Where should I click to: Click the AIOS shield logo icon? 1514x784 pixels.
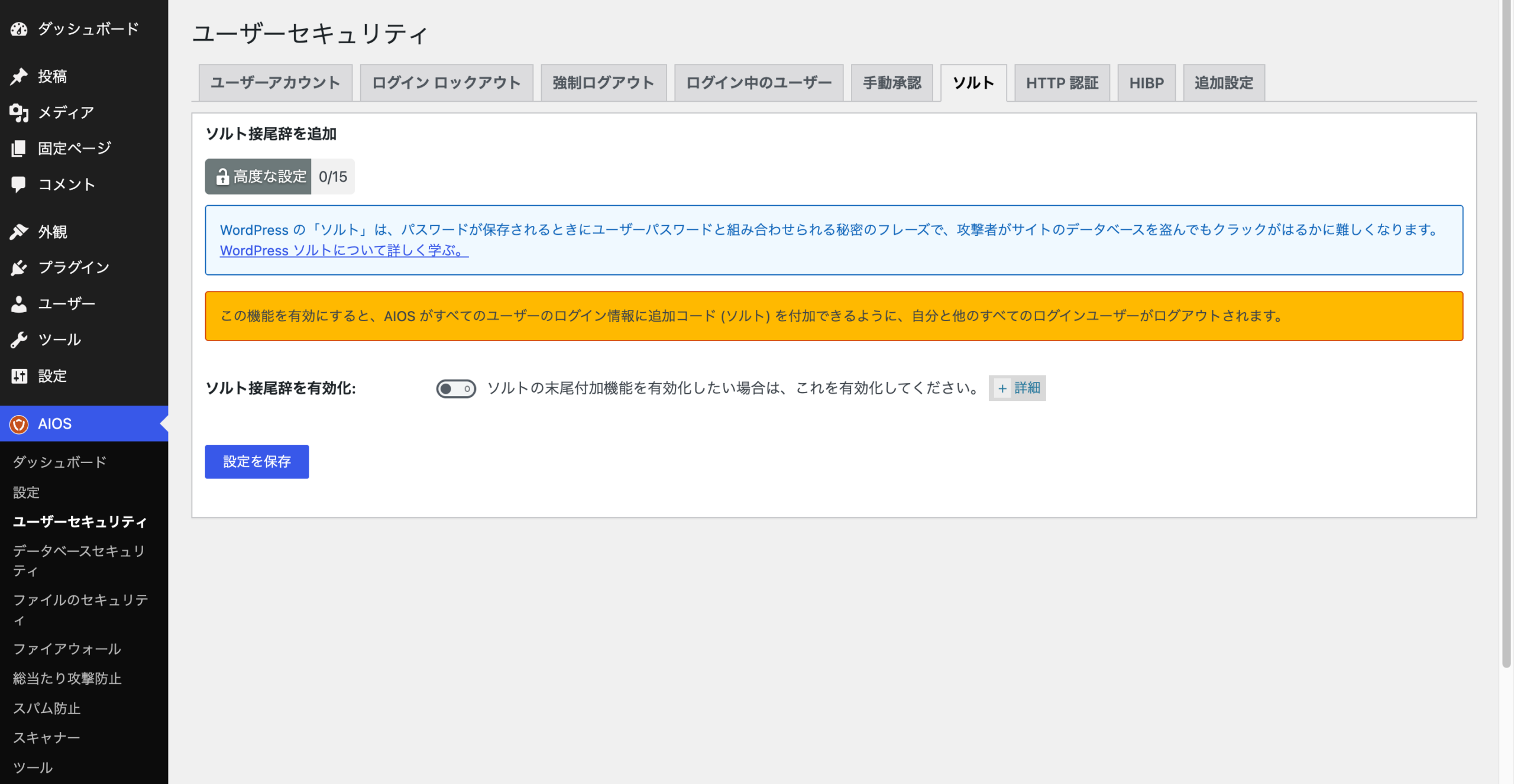tap(19, 424)
